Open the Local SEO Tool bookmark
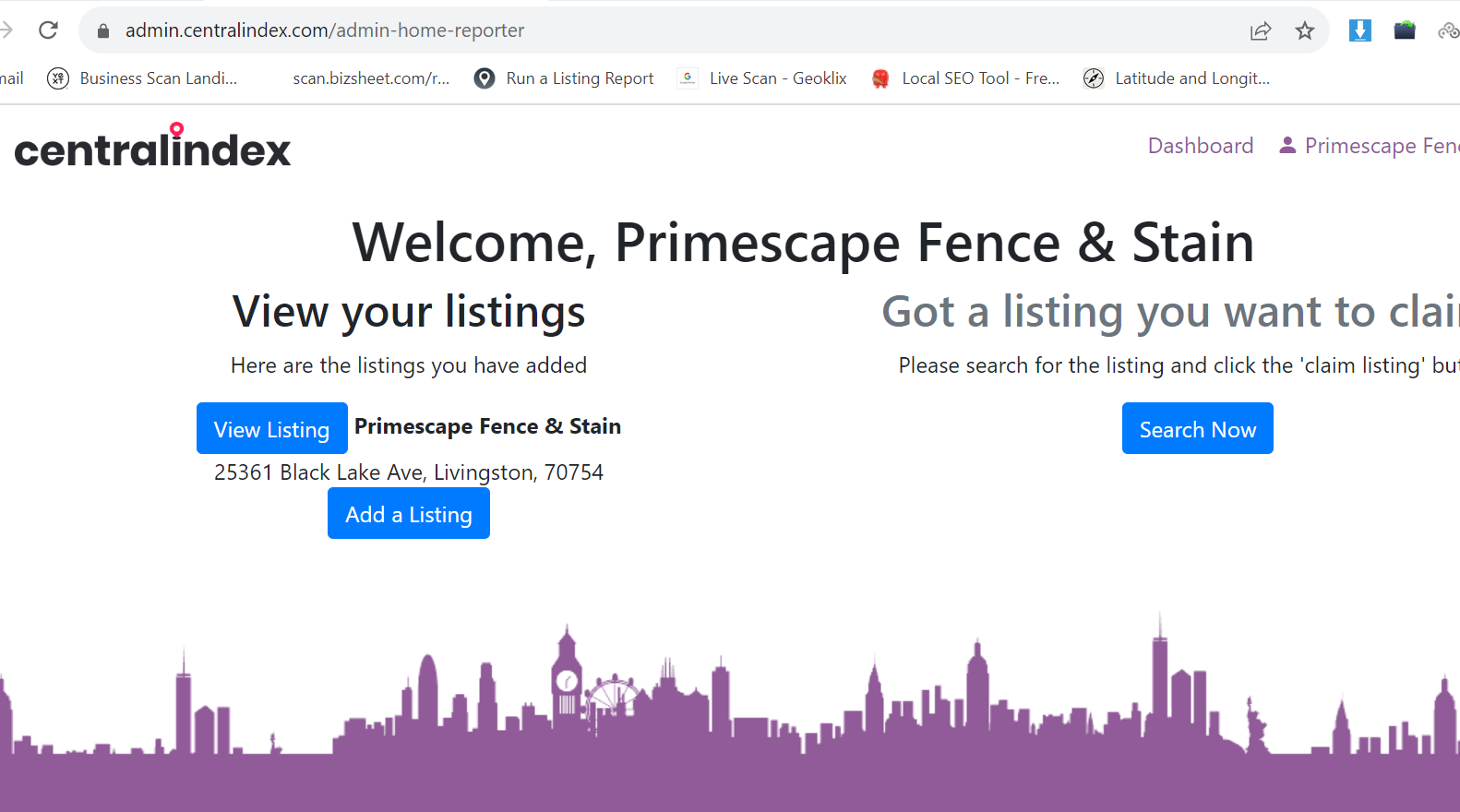The width and height of the screenshot is (1460, 812). (966, 78)
